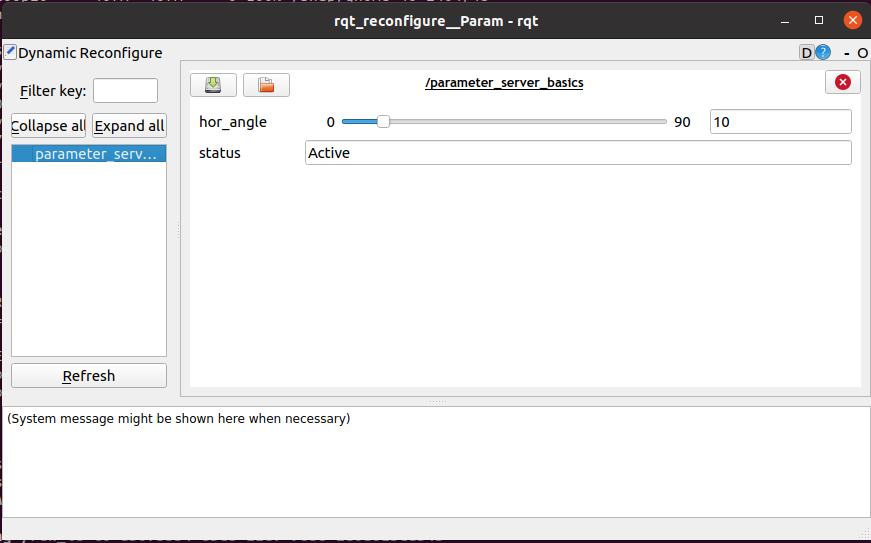Screen dimensions: 871x543
Task: Click into the Filter key field
Action: [126, 90]
